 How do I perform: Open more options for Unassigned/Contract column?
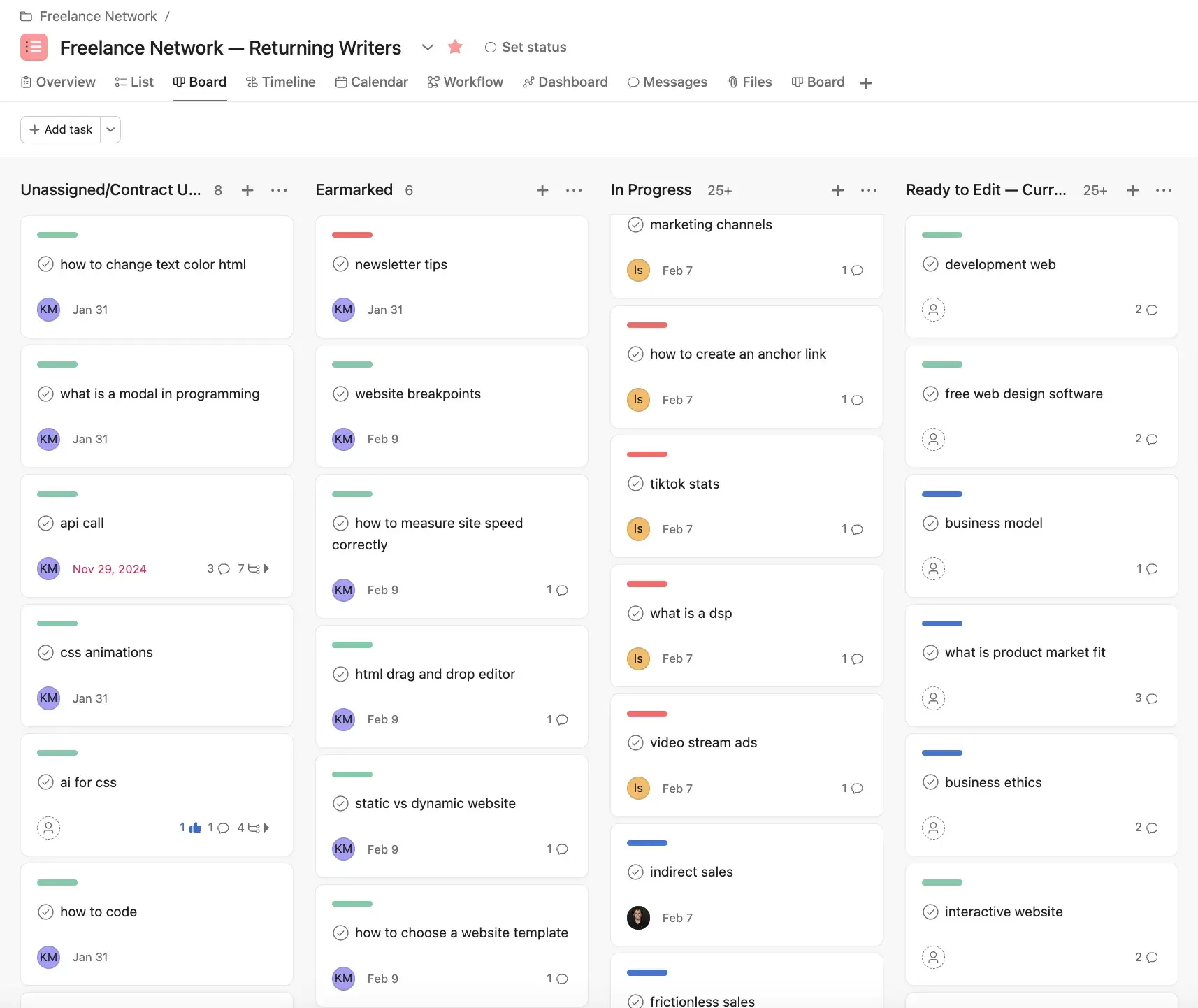point(279,190)
